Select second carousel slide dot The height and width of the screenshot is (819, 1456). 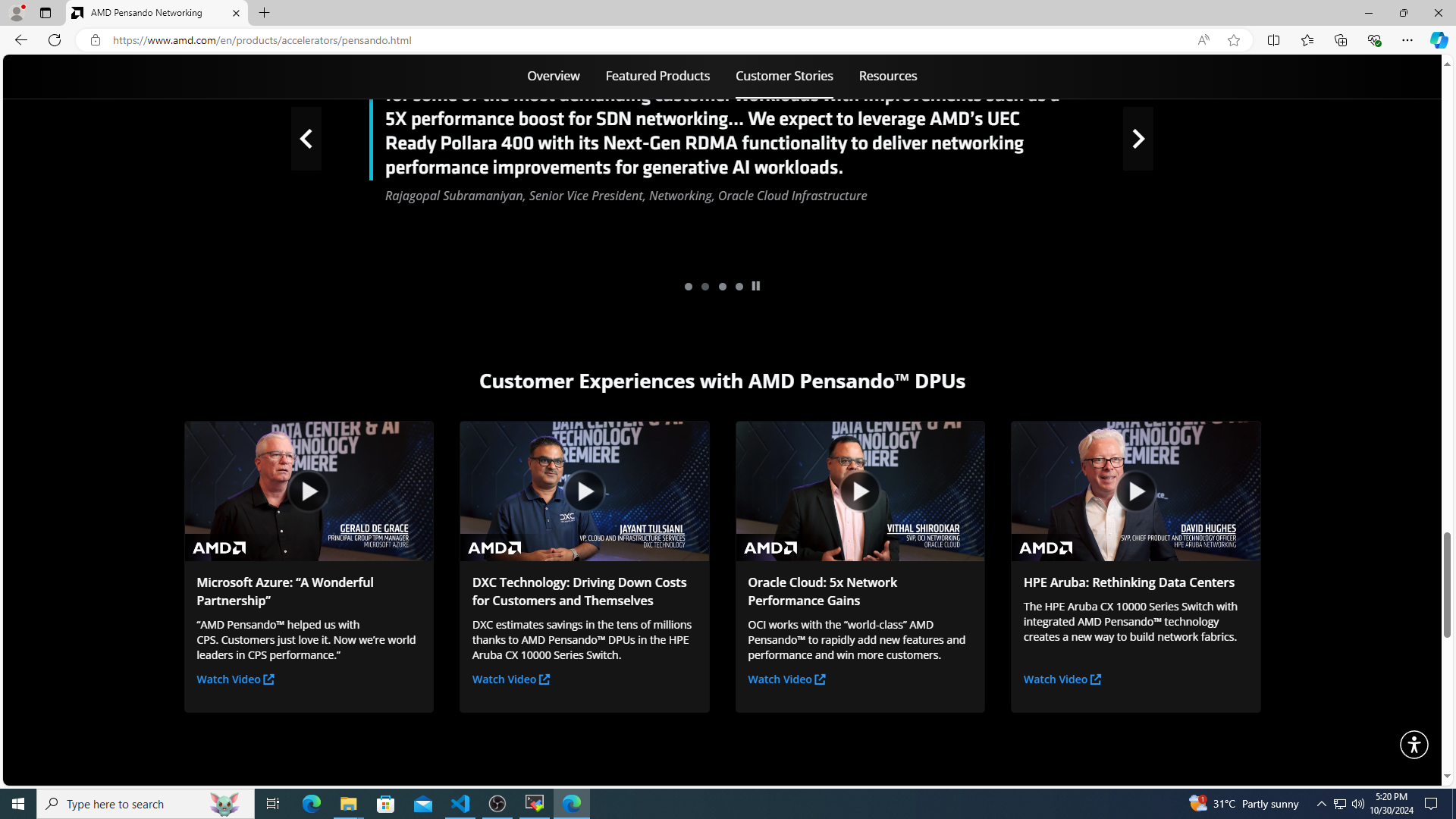pos(704,287)
